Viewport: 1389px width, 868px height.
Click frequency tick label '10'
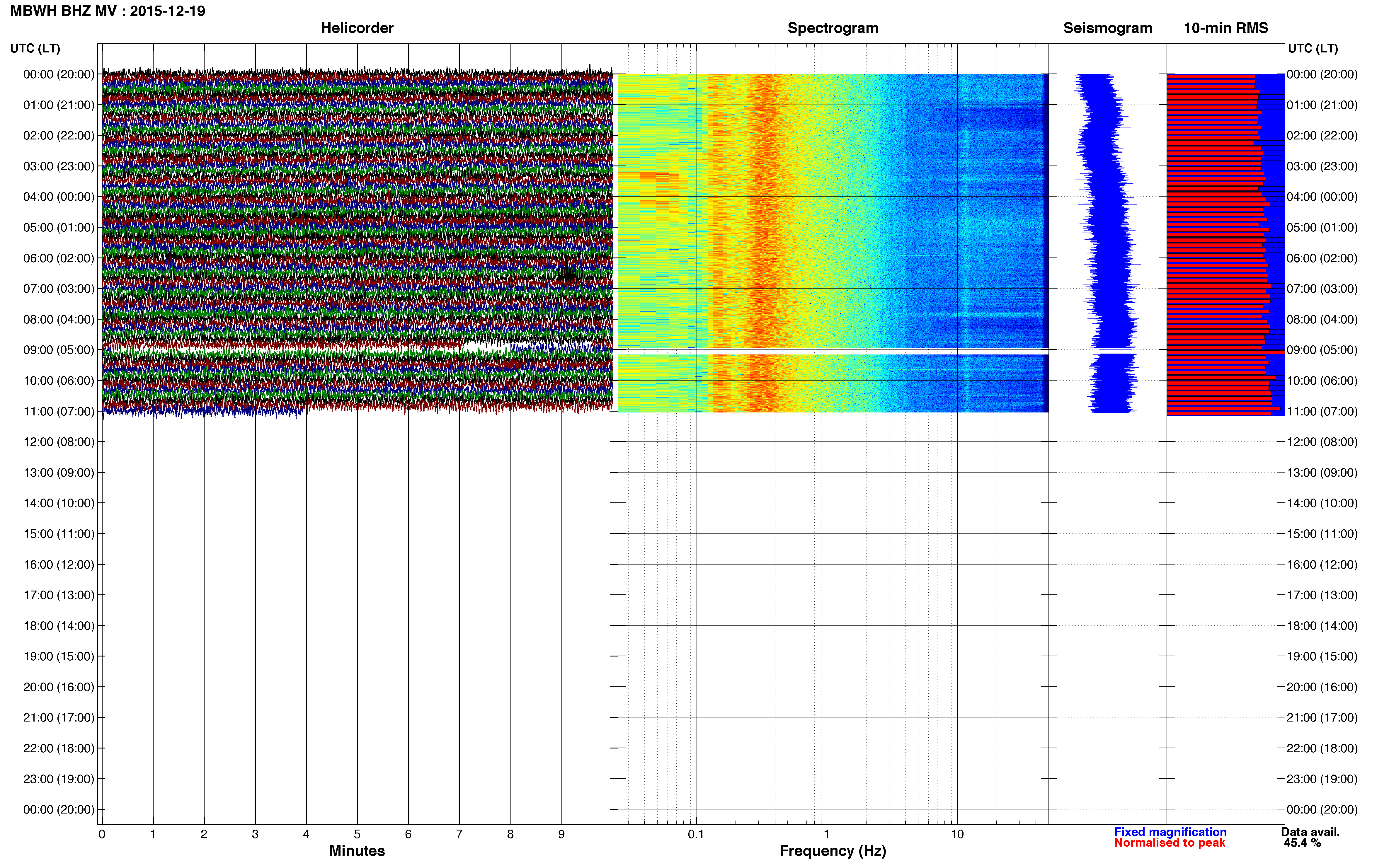[957, 834]
